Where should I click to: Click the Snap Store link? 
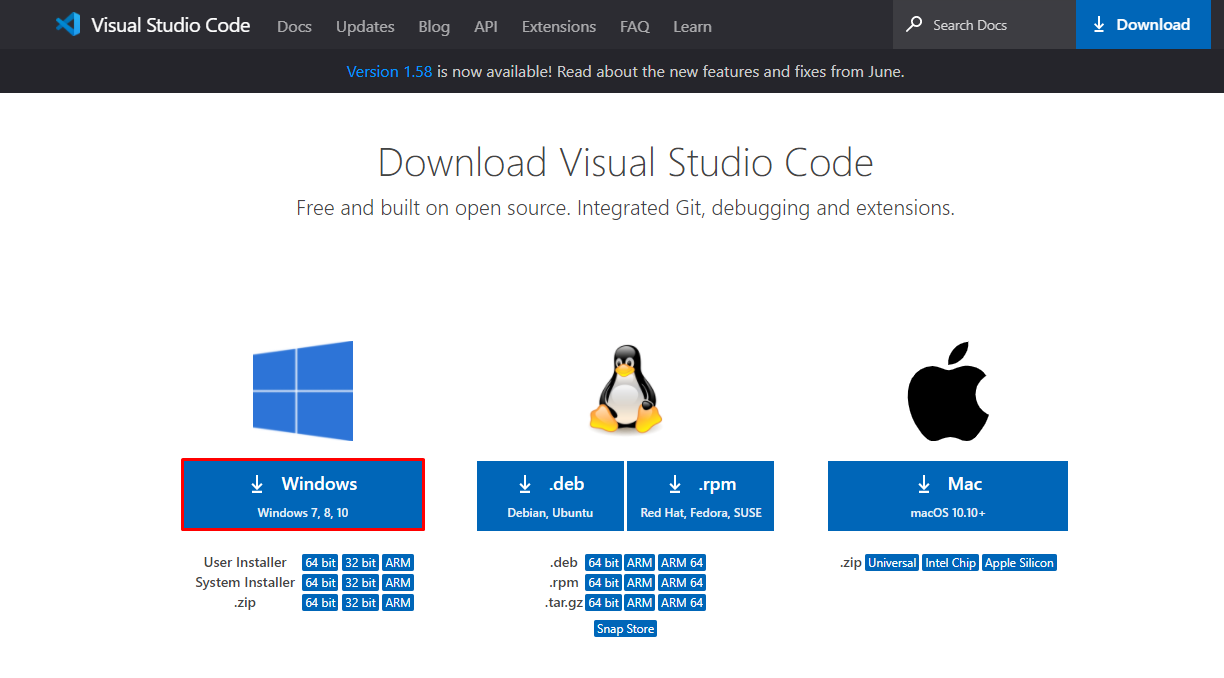pyautogui.click(x=625, y=629)
